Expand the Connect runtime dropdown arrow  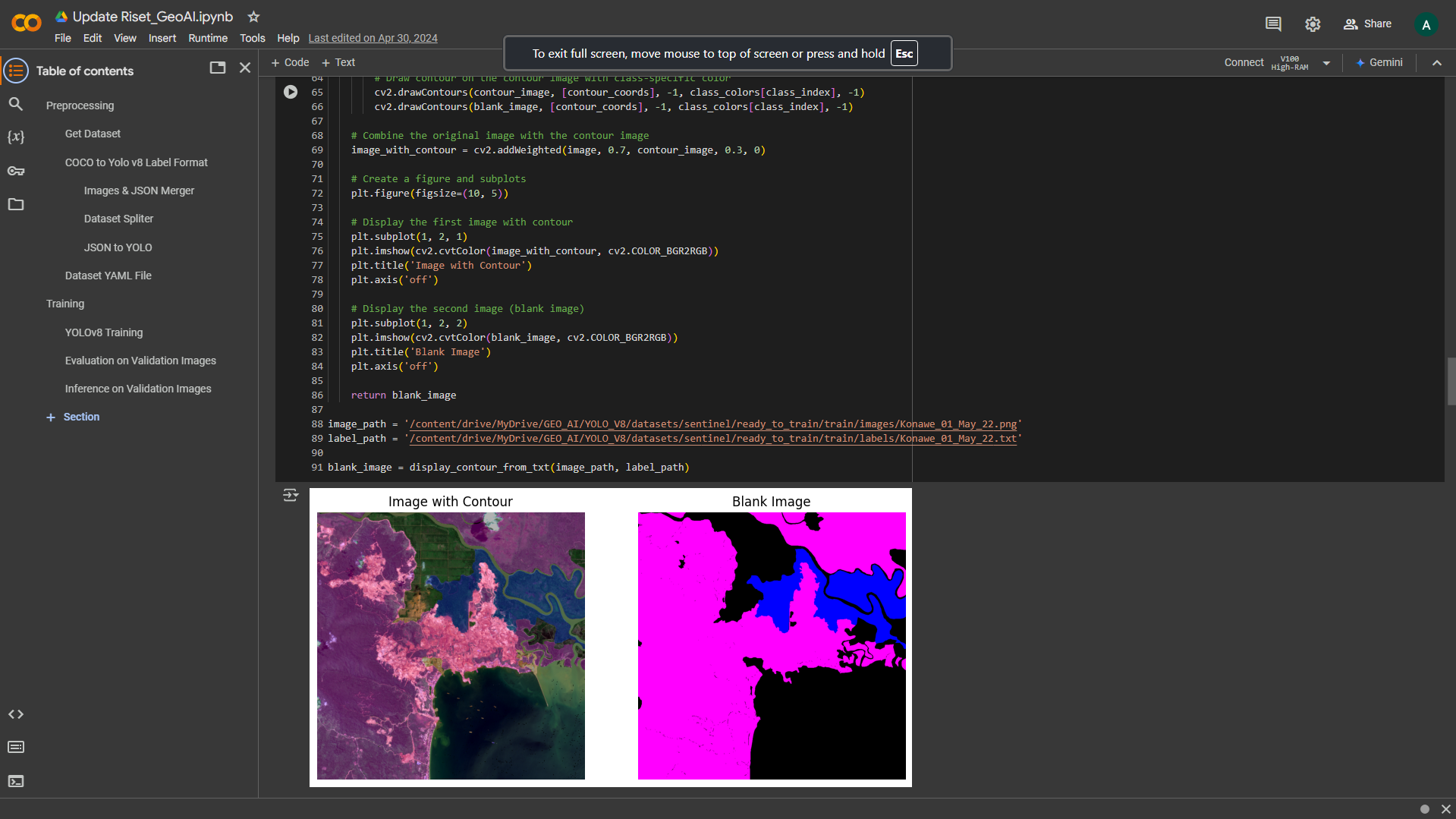click(1326, 63)
